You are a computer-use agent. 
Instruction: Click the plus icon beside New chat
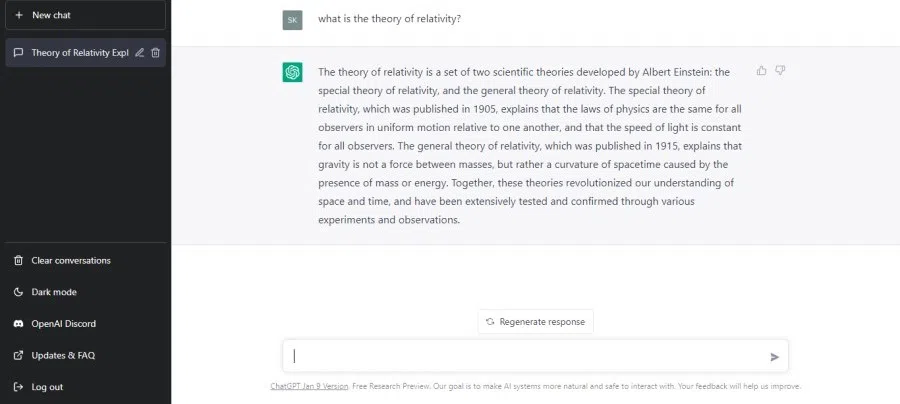(x=18, y=15)
